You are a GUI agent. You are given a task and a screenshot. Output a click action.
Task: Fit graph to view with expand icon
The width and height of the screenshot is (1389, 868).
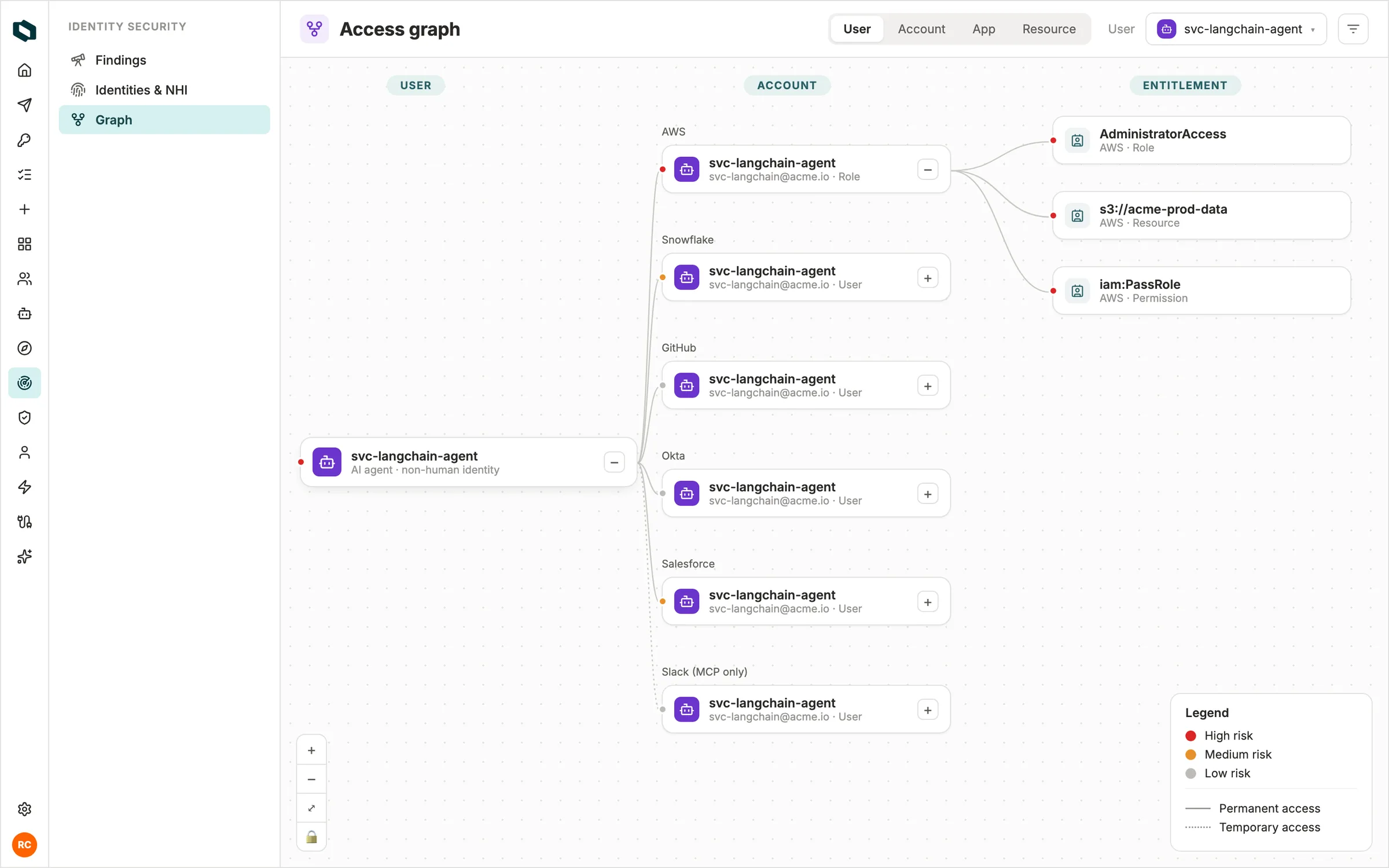(311, 808)
